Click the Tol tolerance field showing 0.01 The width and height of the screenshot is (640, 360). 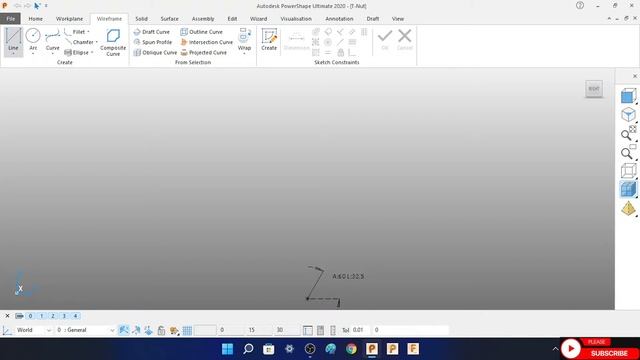pyautogui.click(x=361, y=330)
